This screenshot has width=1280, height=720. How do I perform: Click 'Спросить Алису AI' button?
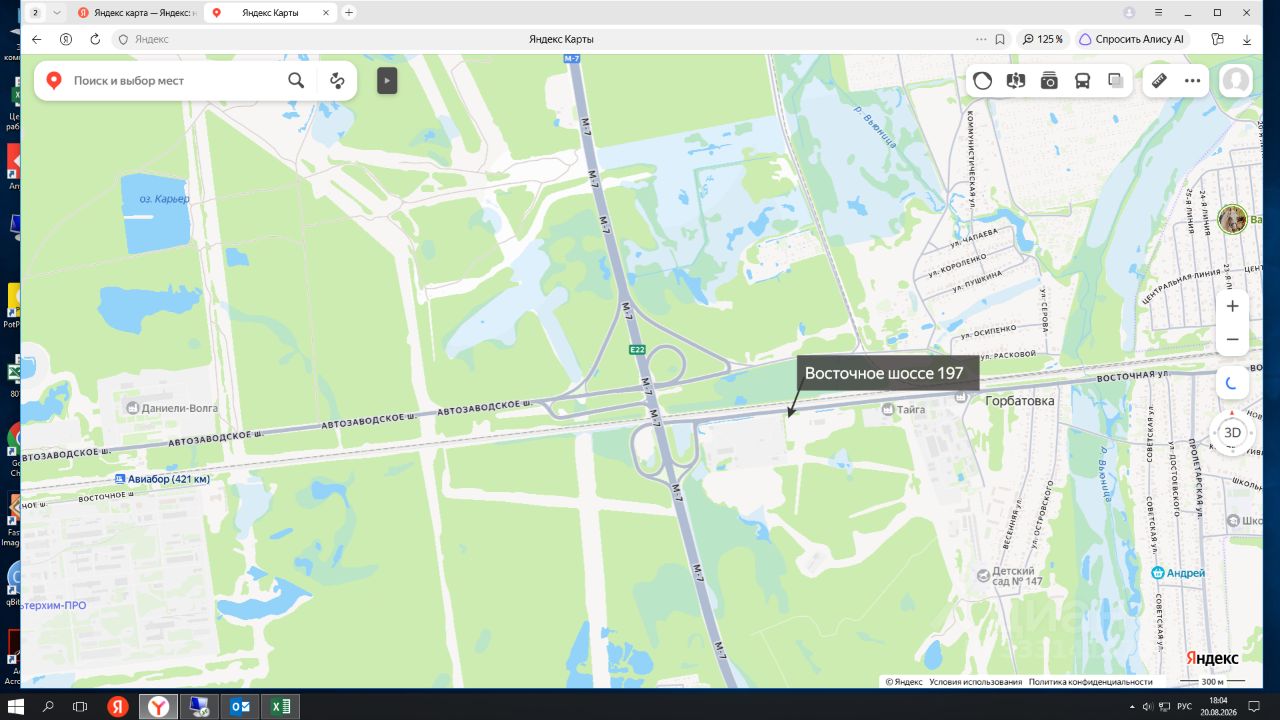click(x=1132, y=39)
